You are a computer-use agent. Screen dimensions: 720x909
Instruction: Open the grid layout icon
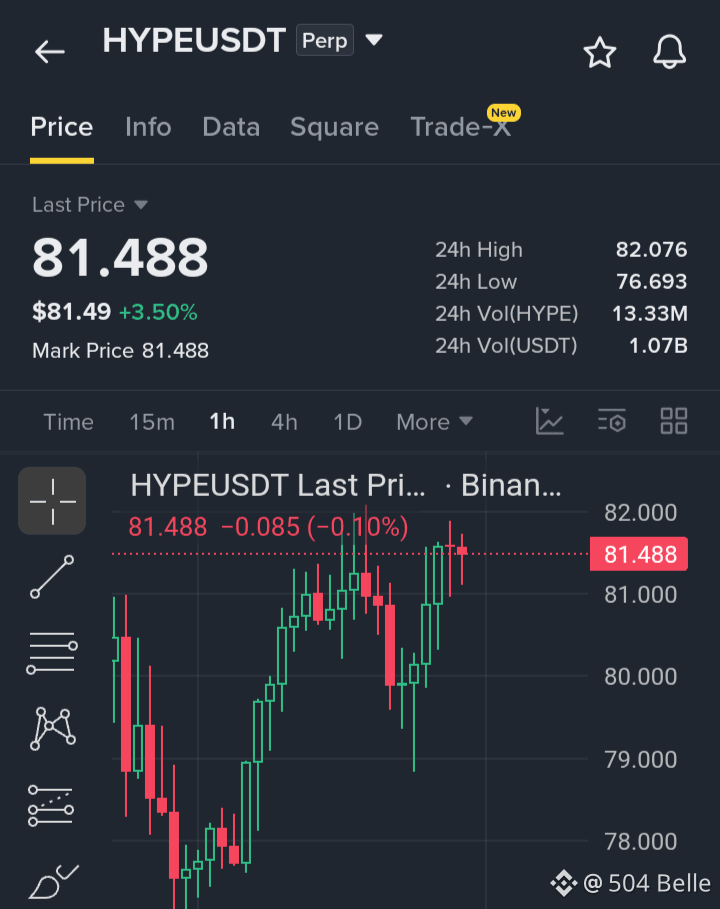click(674, 421)
